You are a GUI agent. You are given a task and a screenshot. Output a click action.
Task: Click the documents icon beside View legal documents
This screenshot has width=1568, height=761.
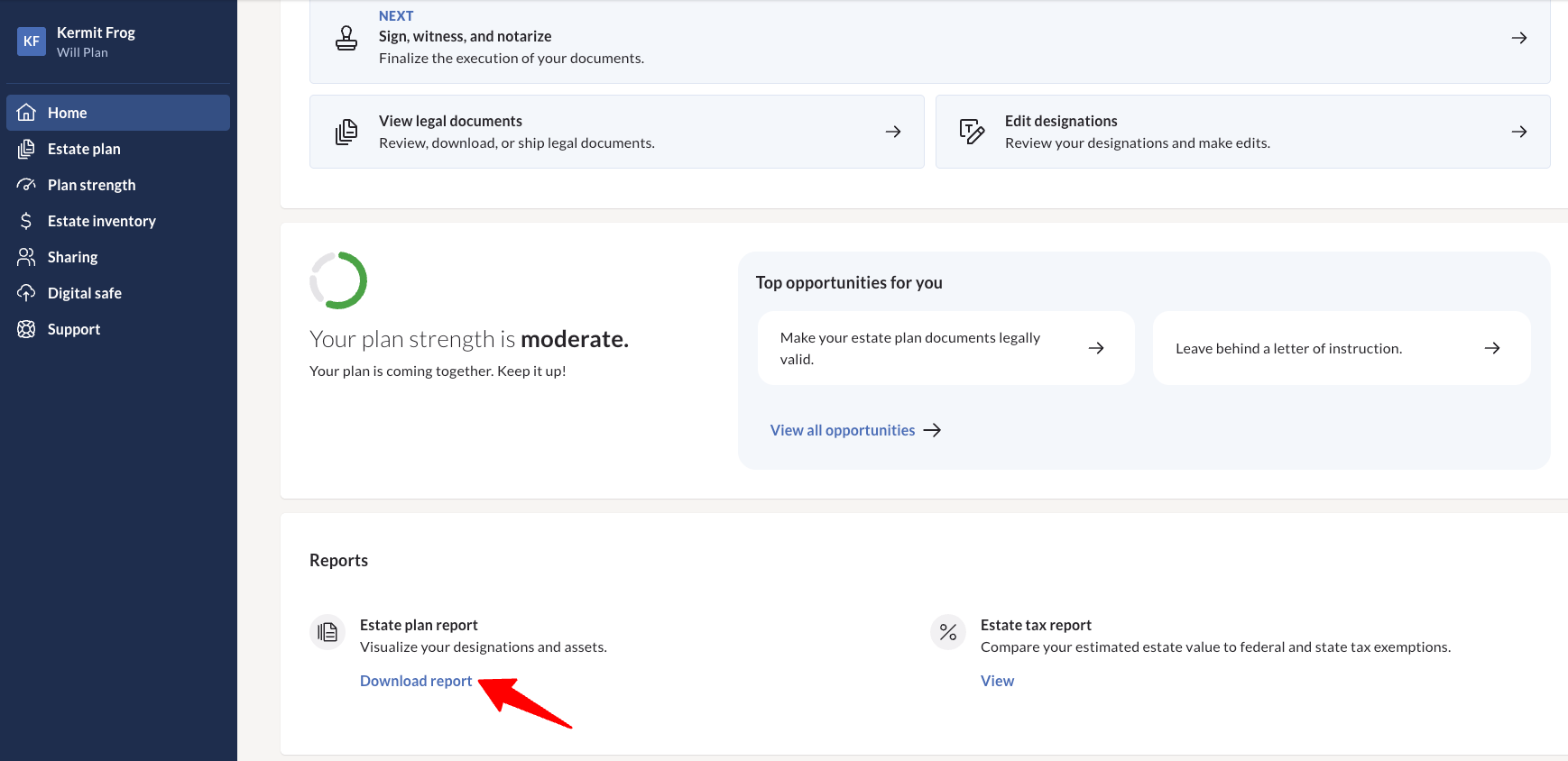coord(346,133)
